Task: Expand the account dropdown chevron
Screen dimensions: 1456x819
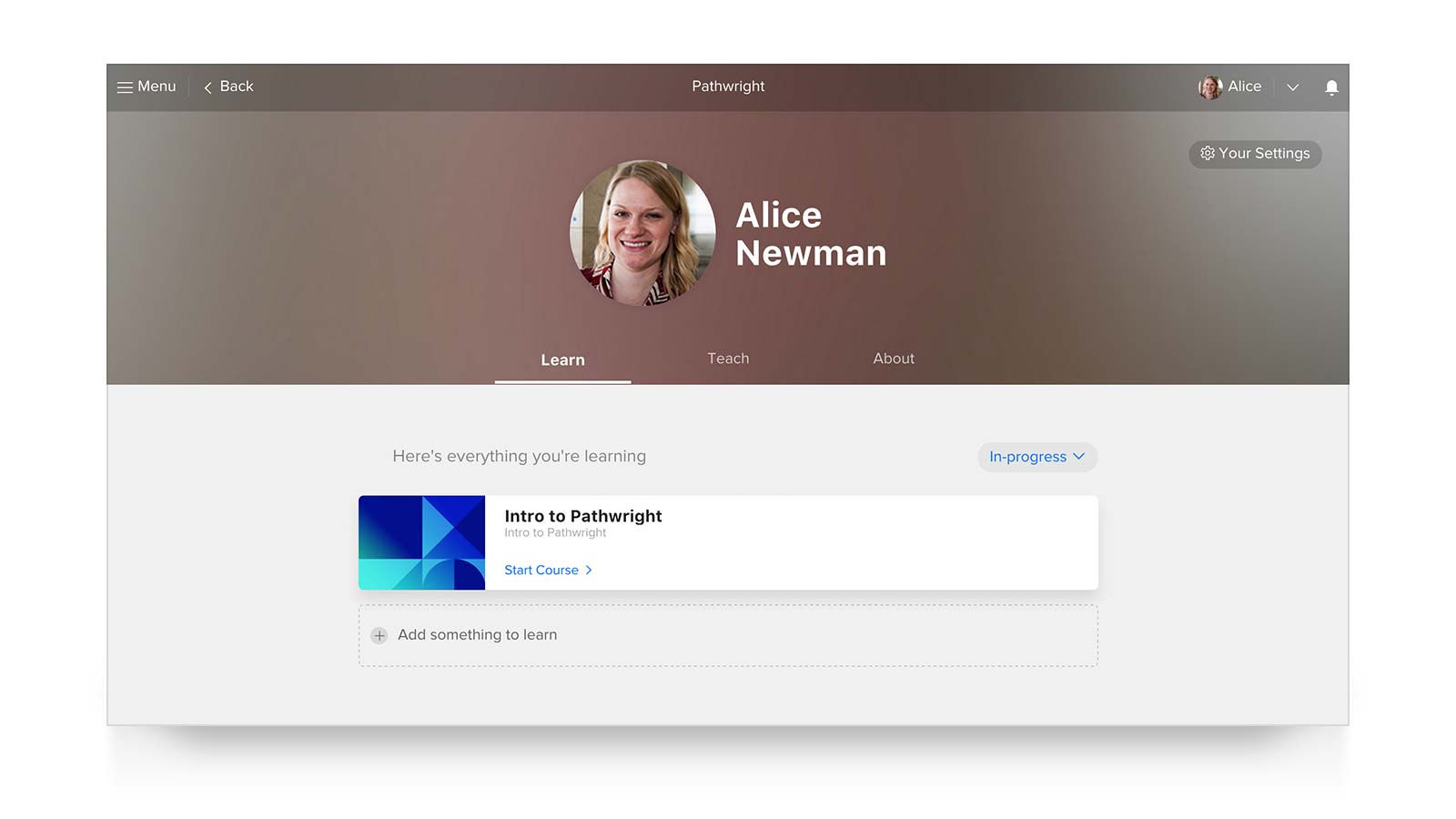Action: point(1292,87)
